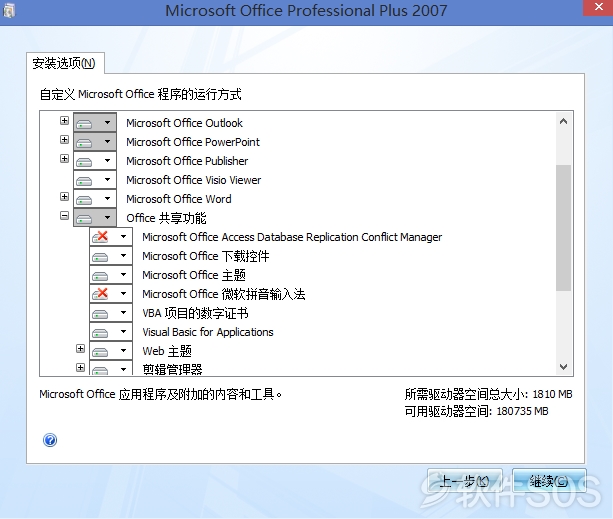Click the 继续(C) continue button
The width and height of the screenshot is (613, 519).
549,481
